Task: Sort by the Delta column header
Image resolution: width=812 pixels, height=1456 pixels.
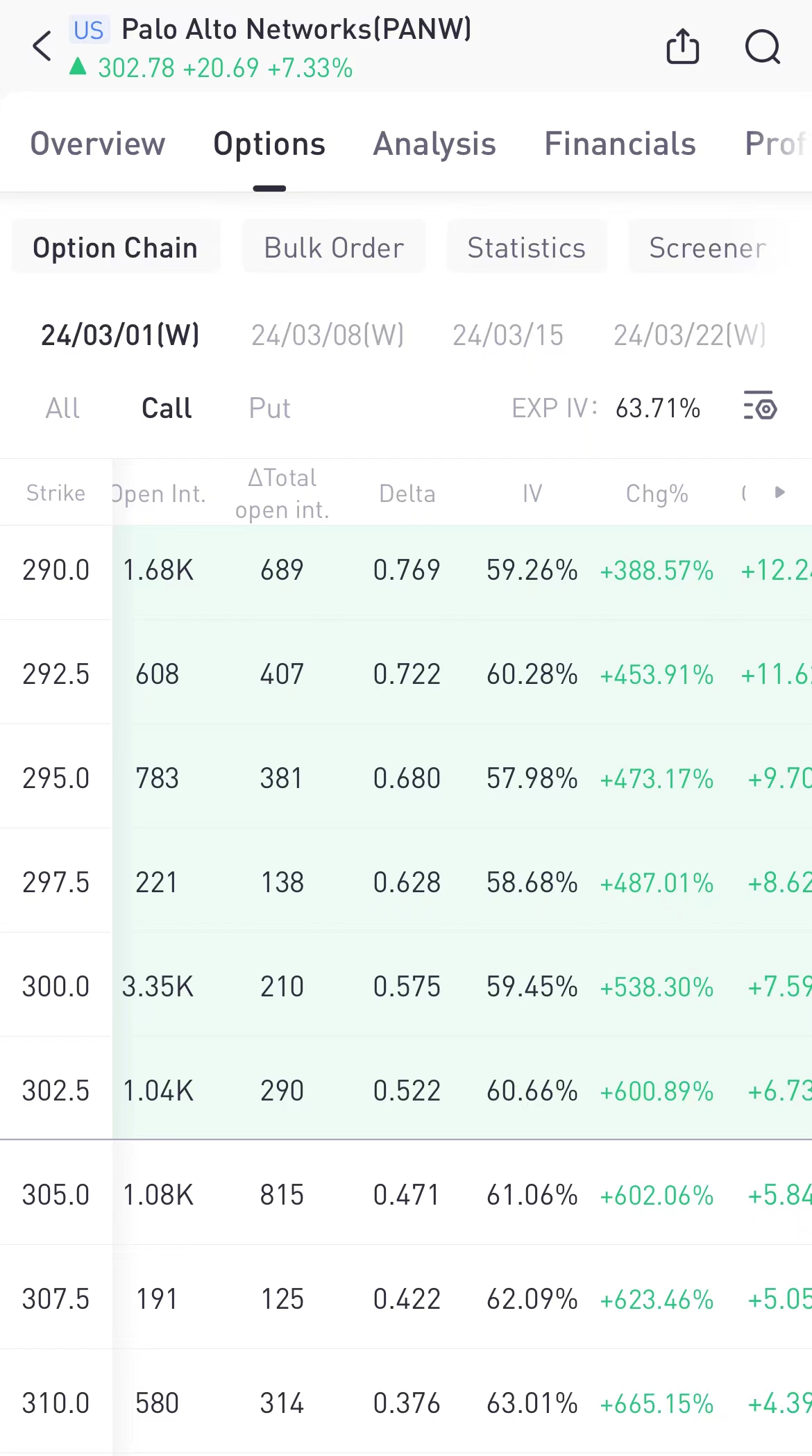Action: [x=407, y=494]
